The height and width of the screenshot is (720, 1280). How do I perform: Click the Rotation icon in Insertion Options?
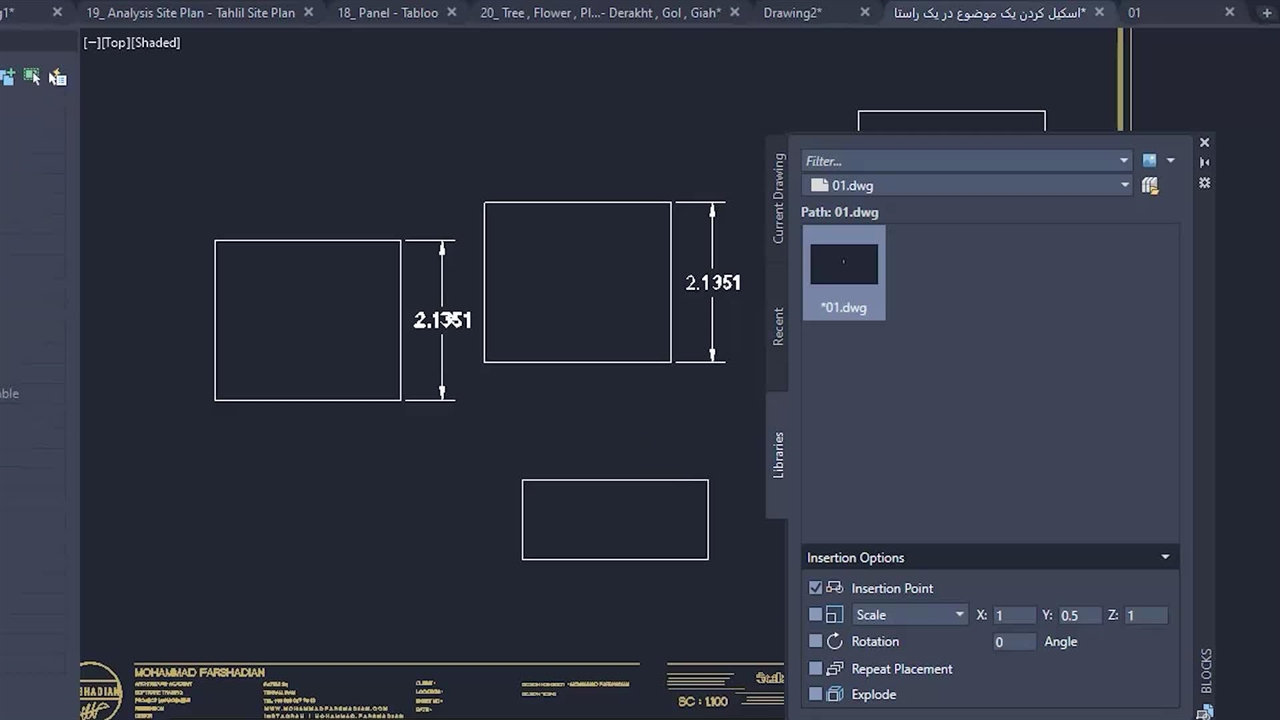pos(835,642)
